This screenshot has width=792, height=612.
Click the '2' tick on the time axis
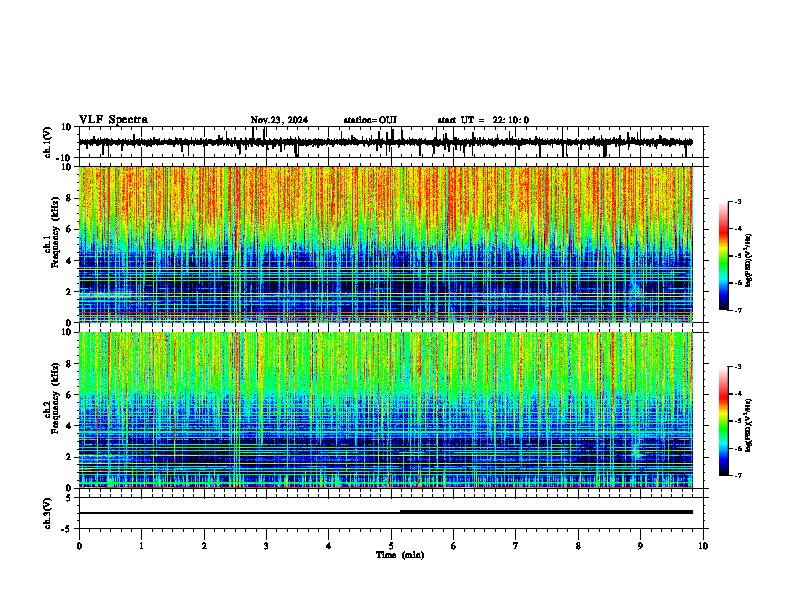204,546
